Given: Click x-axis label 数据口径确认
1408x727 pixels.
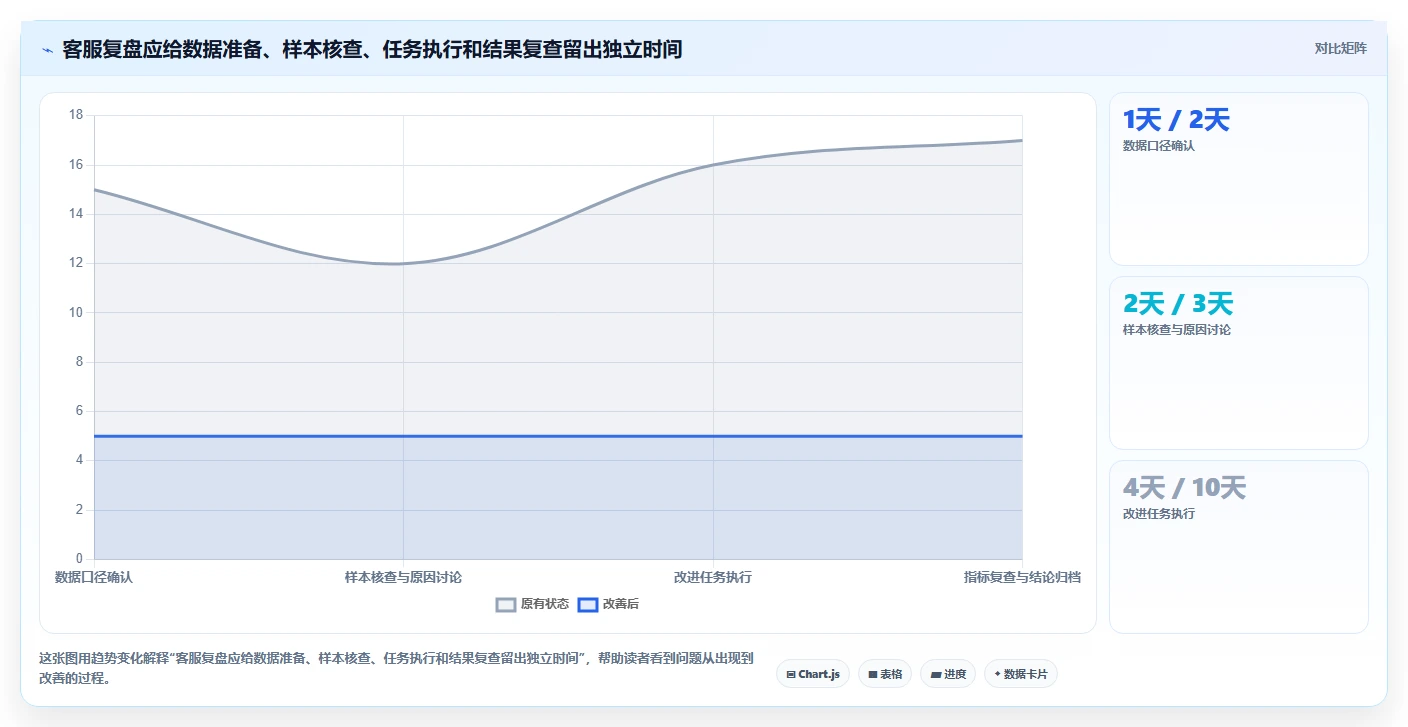Looking at the screenshot, I should click(x=94, y=578).
